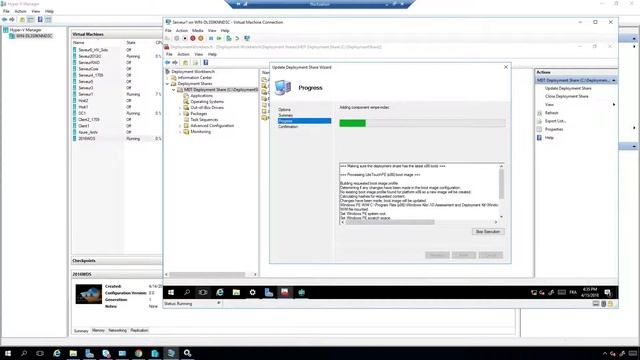This screenshot has height=360, width=640.
Task: Switch to the Memory tab in Hyper-V Manager
Action: point(98,330)
